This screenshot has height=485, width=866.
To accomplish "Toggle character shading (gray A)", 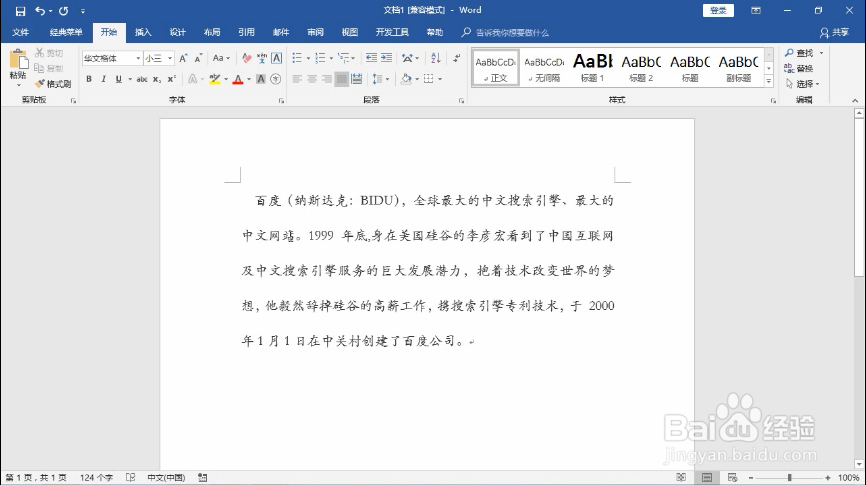I will (x=261, y=79).
